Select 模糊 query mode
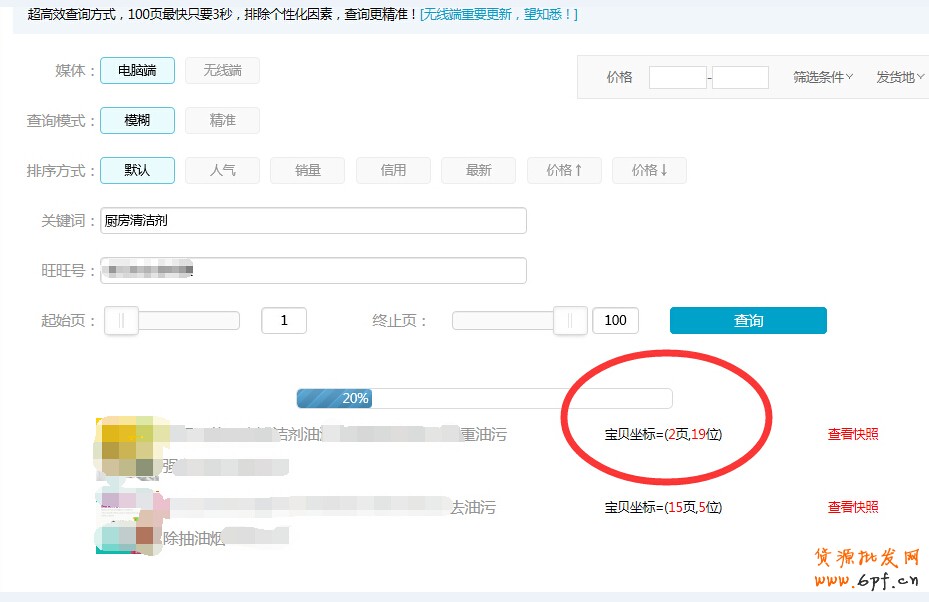The height and width of the screenshot is (602, 929). point(137,120)
